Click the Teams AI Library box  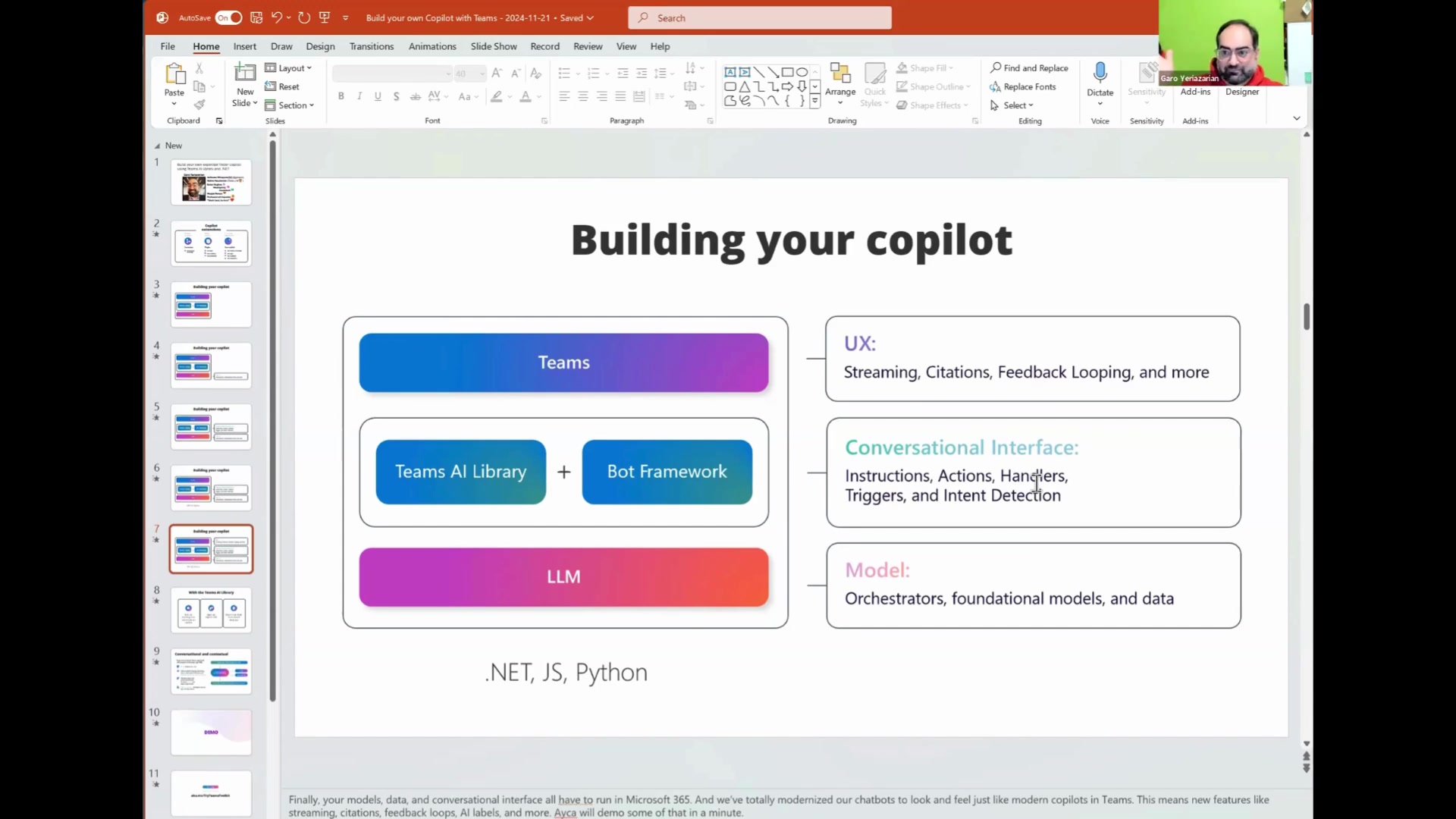[x=460, y=472]
